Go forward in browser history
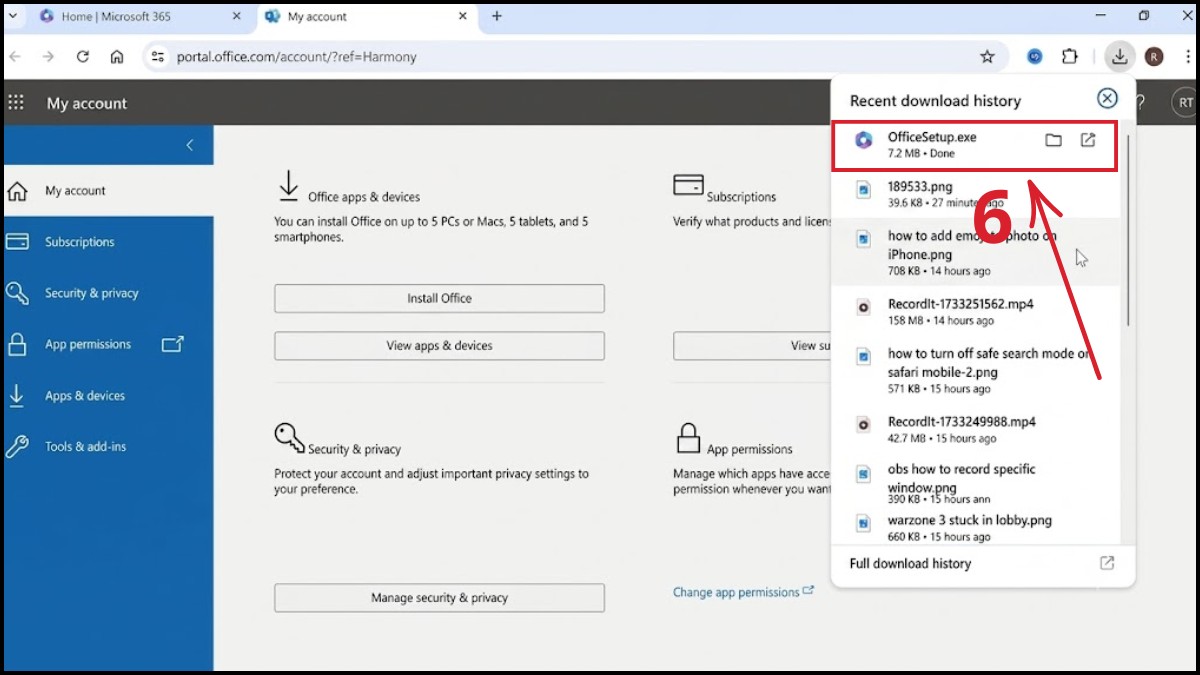This screenshot has height=675, width=1200. click(48, 57)
